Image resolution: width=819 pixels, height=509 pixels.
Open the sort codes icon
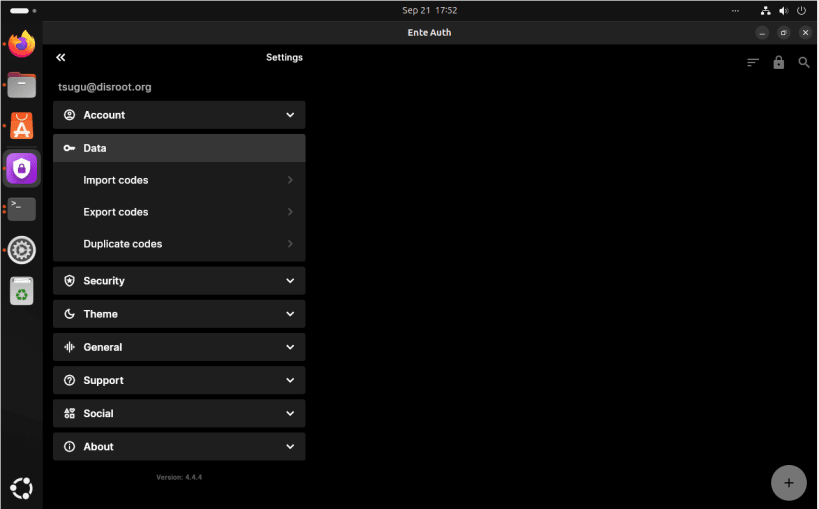(753, 63)
